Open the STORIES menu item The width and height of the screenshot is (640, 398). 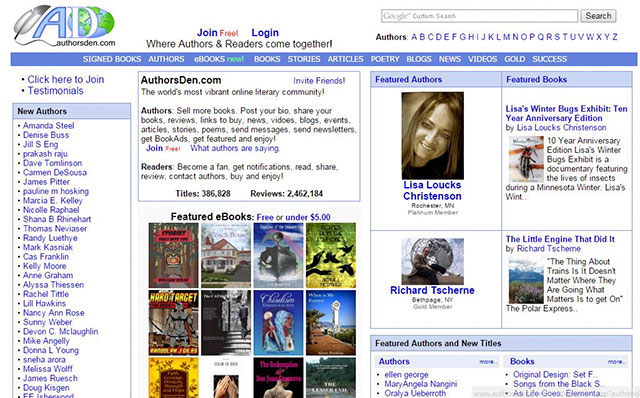304,59
